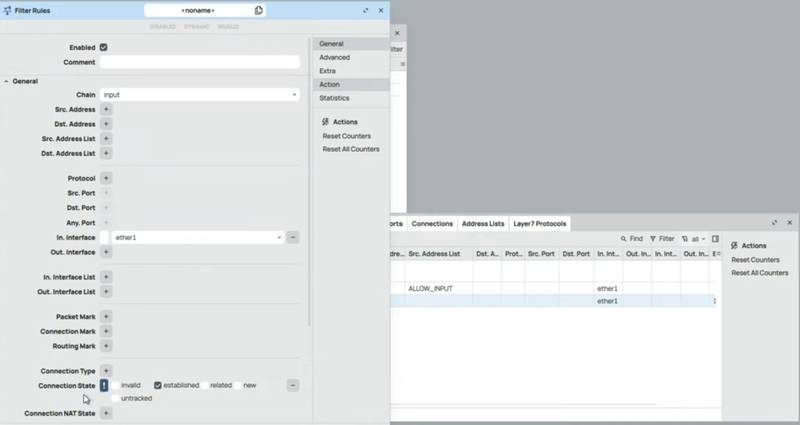Image resolution: width=800 pixels, height=425 pixels.
Task: Open In. Interface dropdown showing ether1
Action: tap(197, 237)
